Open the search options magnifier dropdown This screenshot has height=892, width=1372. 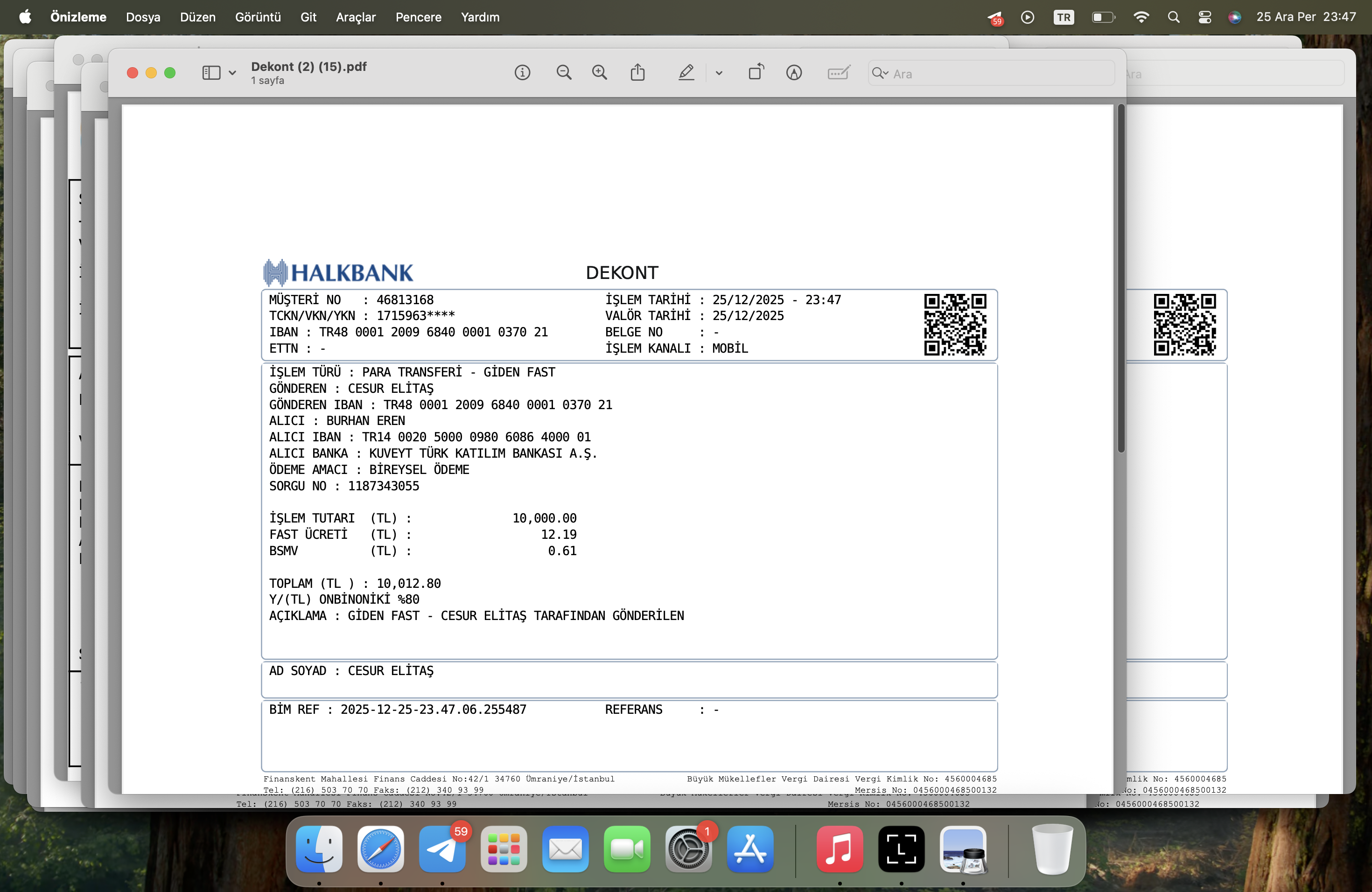click(x=880, y=73)
